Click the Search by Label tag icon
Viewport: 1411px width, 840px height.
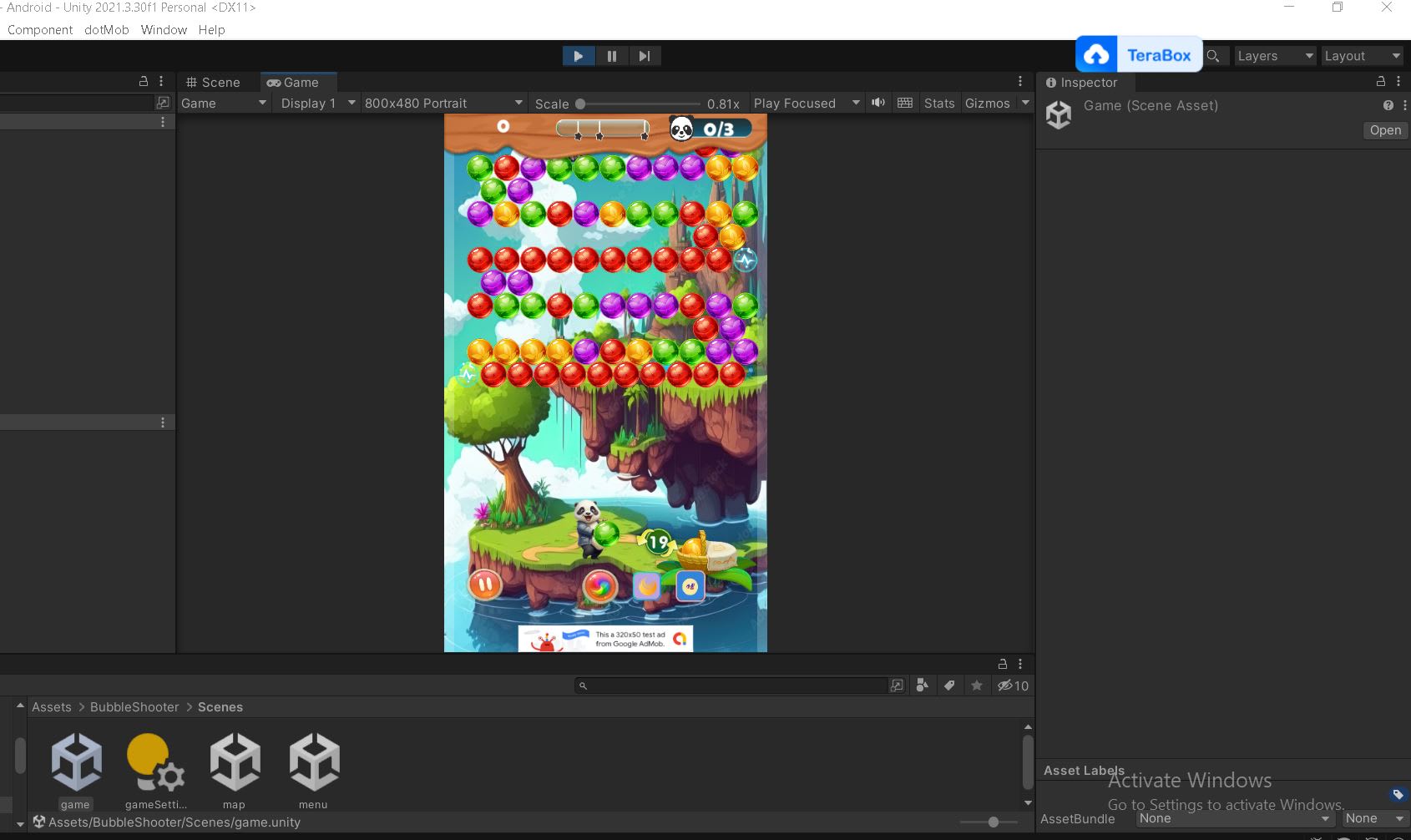click(x=949, y=686)
